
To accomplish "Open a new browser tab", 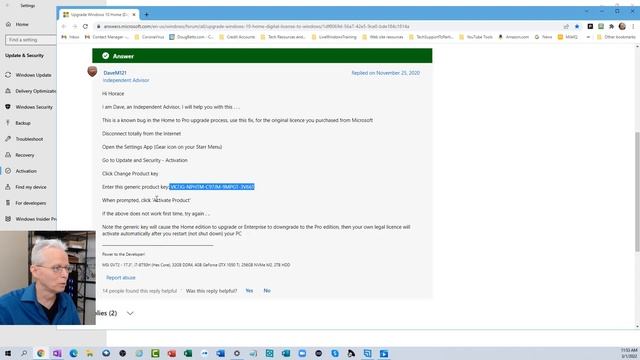I will (146, 15).
